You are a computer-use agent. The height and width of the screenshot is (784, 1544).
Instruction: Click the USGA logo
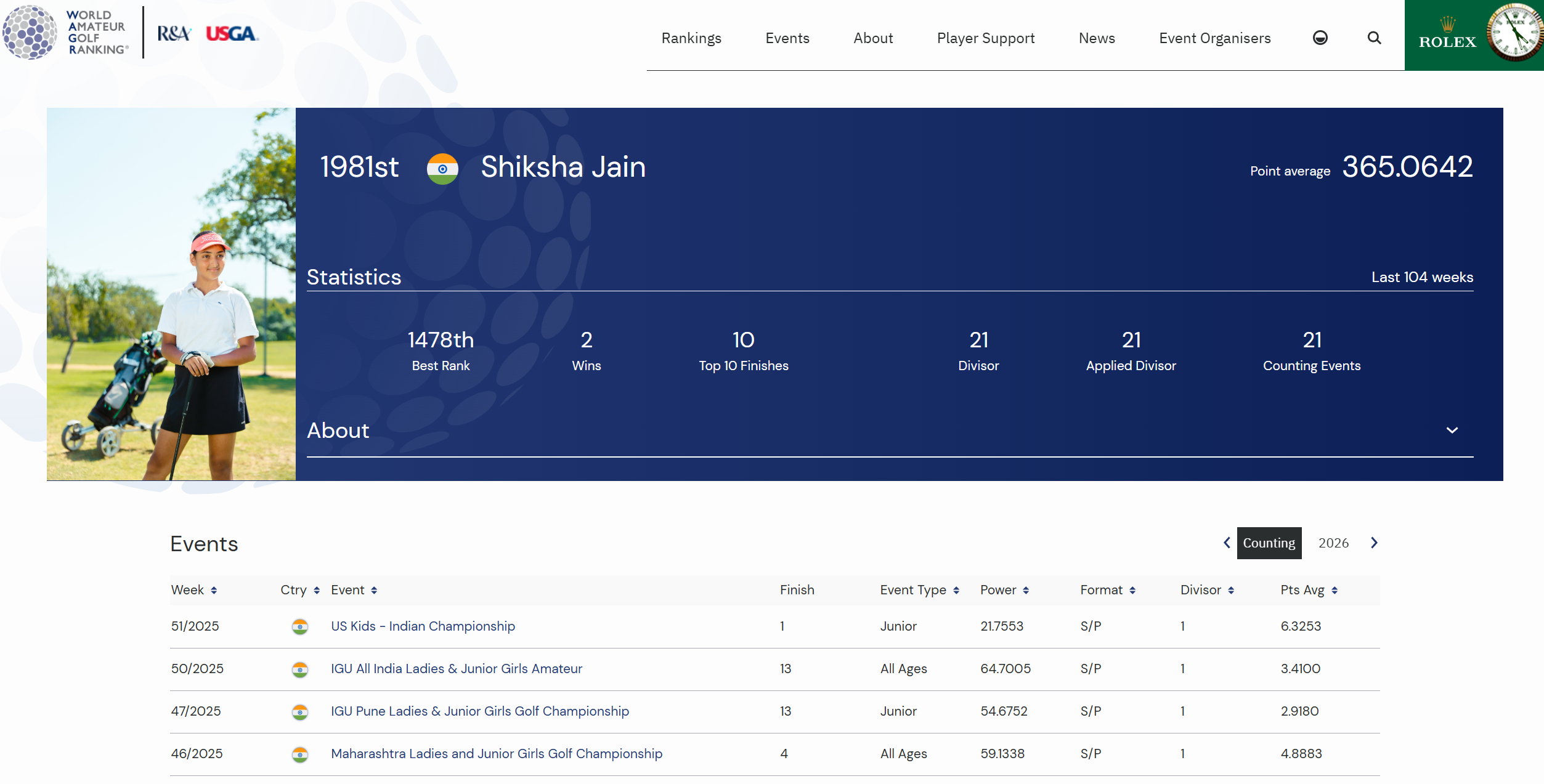click(232, 35)
